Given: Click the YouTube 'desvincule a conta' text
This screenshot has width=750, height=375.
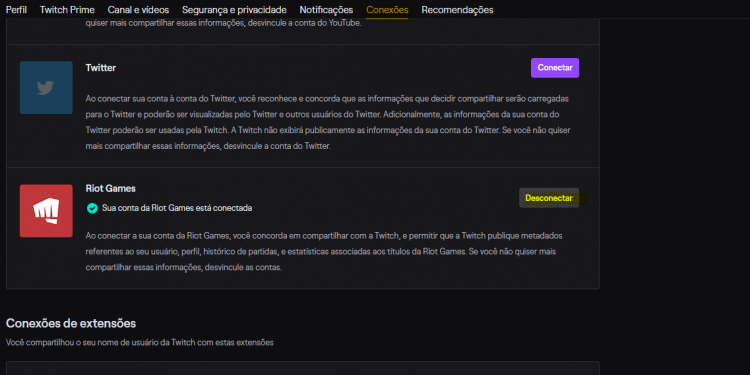Looking at the screenshot, I should coord(223,22).
